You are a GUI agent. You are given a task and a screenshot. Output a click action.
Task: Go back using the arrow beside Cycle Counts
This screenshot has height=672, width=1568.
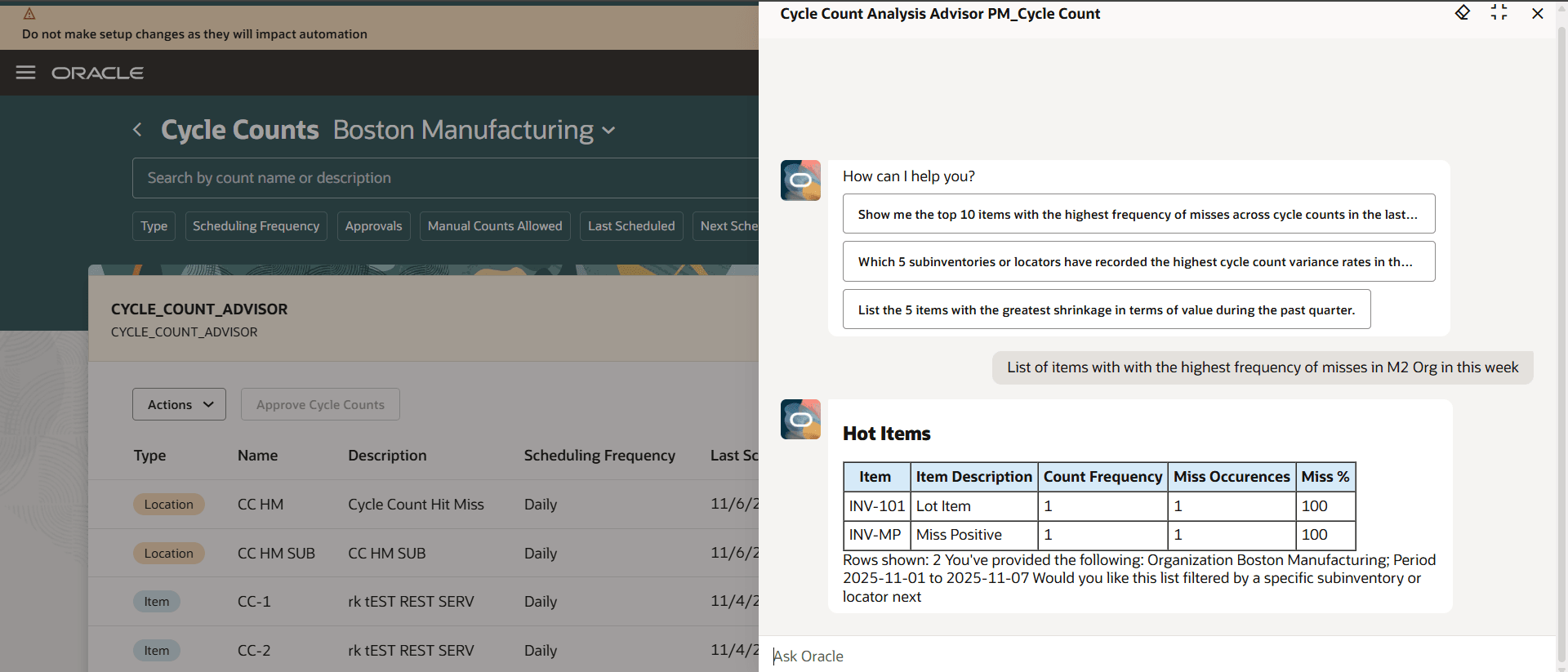tap(137, 130)
